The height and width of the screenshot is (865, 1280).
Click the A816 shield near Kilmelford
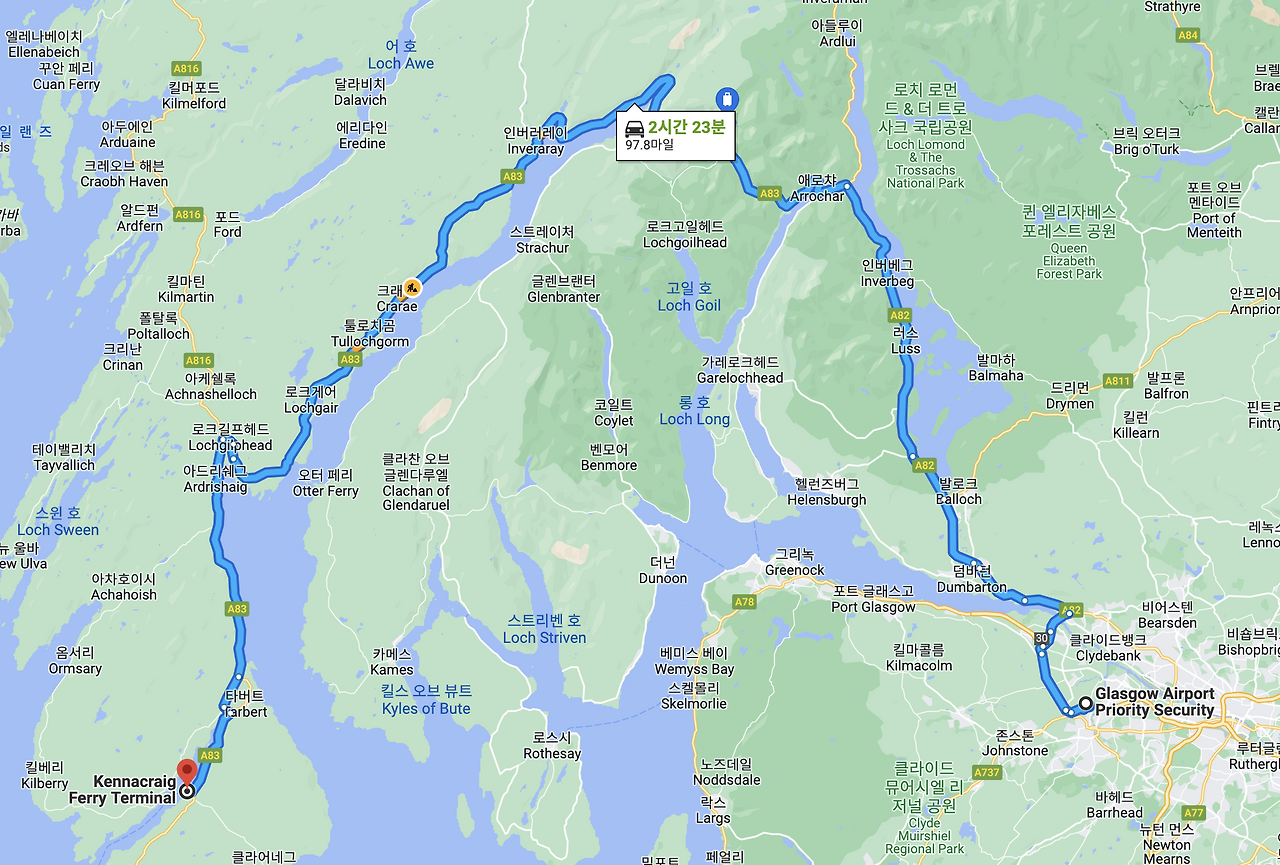[186, 69]
